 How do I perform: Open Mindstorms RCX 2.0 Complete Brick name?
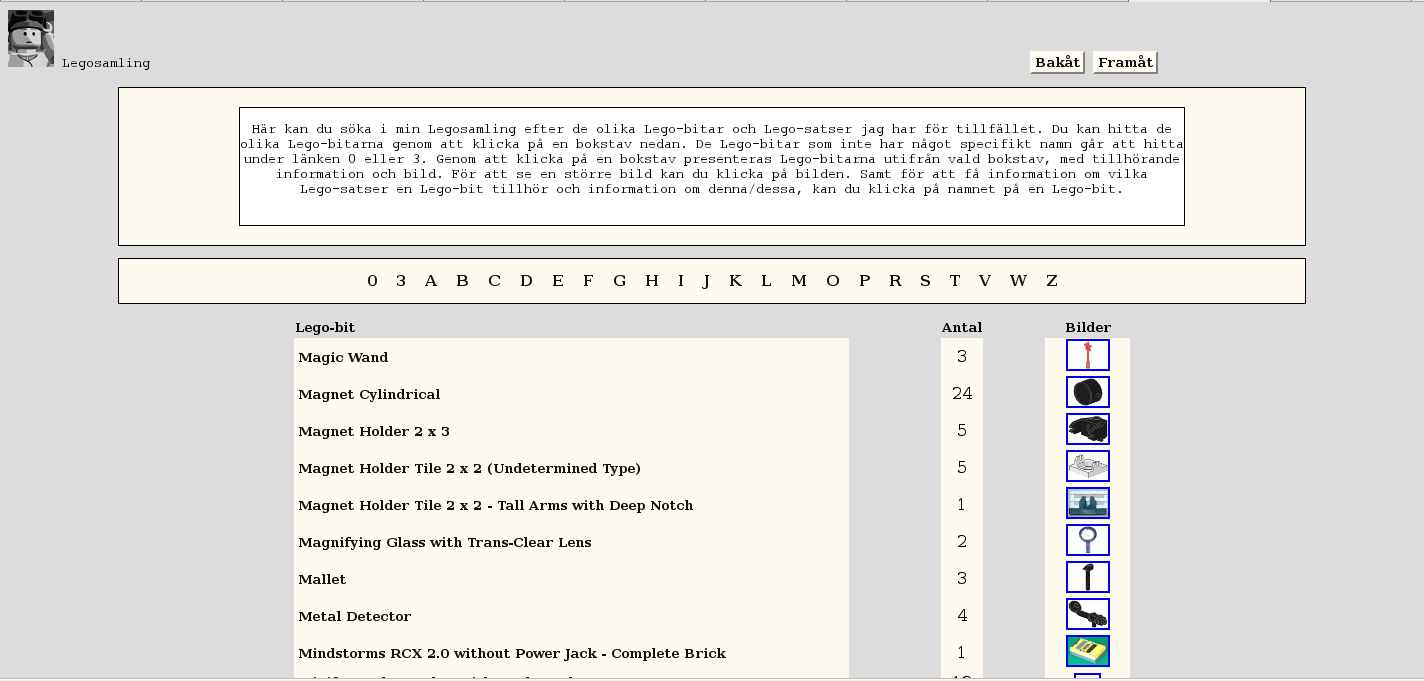point(512,653)
